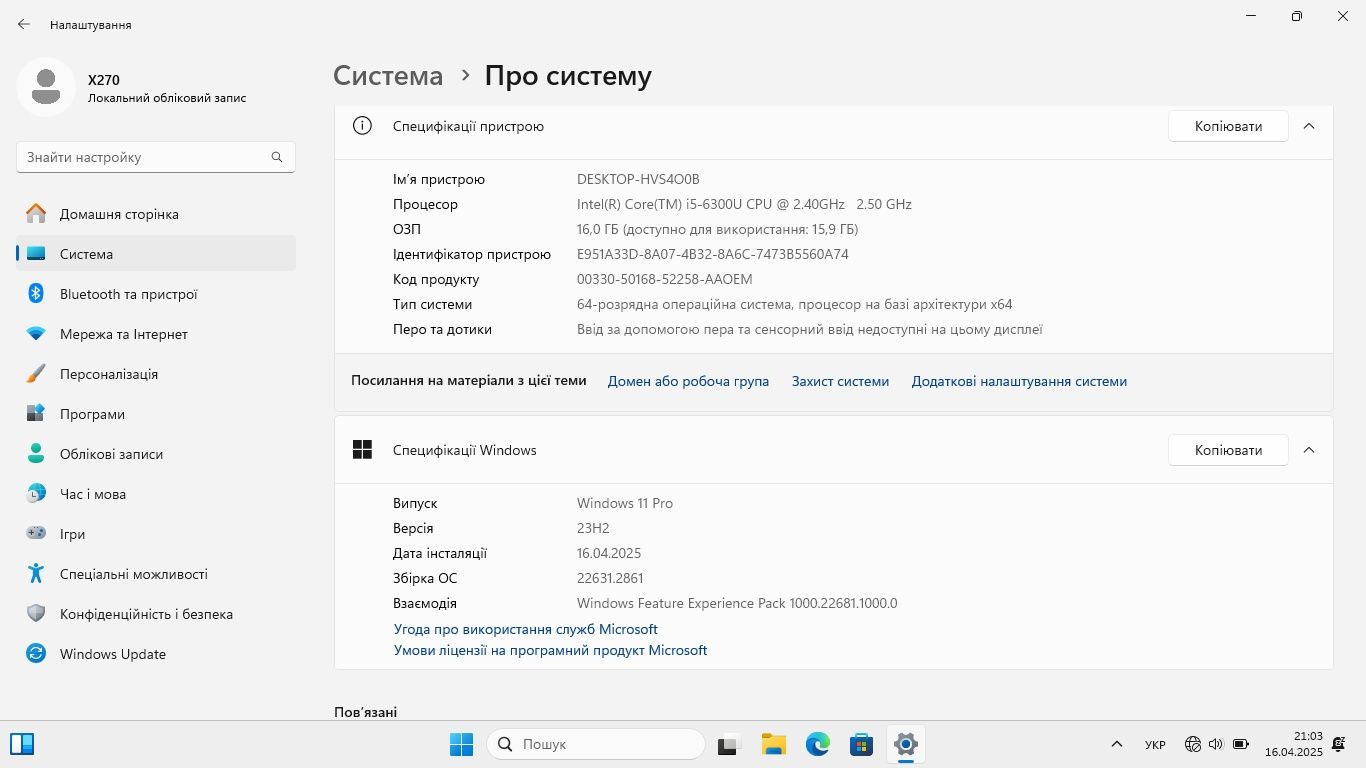Image resolution: width=1366 pixels, height=768 pixels.
Task: Open Конфіденційність і безпека settings
Action: coord(156,614)
